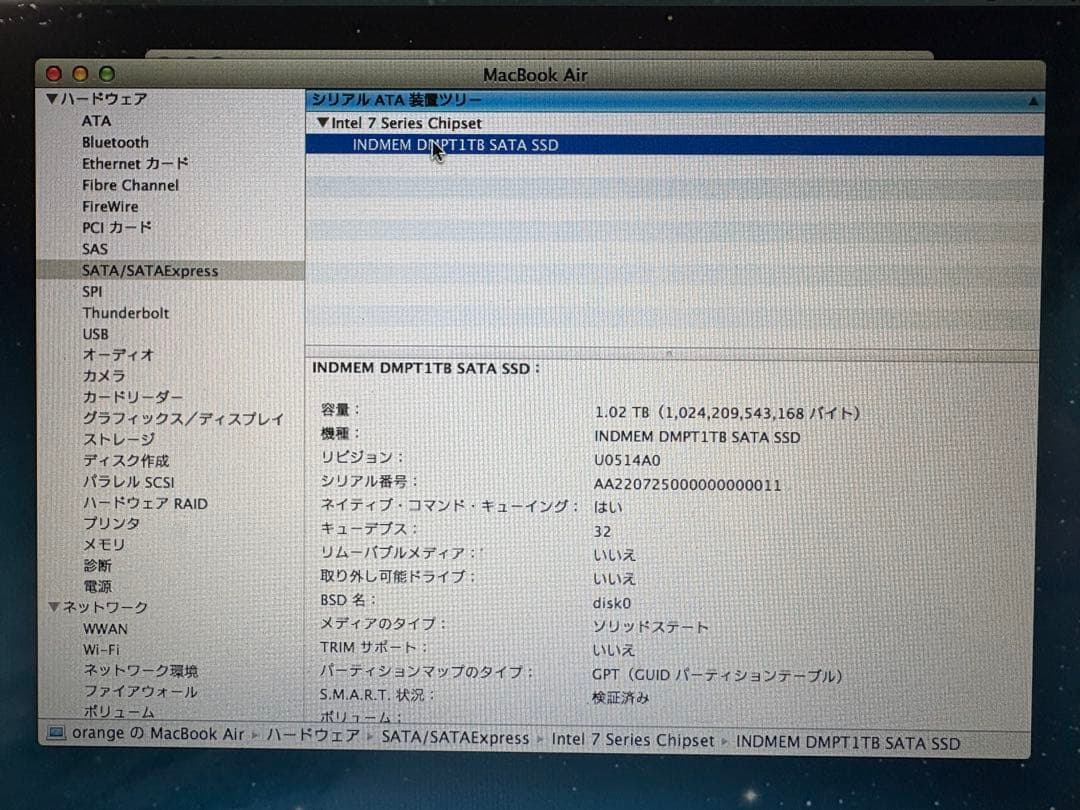Image resolution: width=1080 pixels, height=810 pixels.
Task: Select Bluetooth in the sidebar
Action: (115, 142)
